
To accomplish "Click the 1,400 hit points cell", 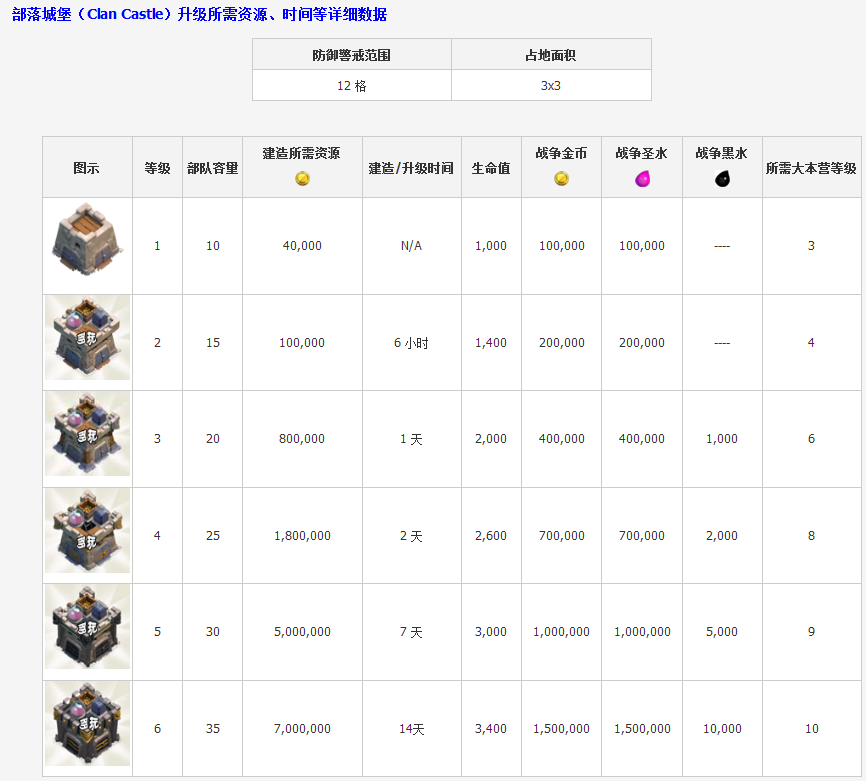I will click(x=491, y=342).
